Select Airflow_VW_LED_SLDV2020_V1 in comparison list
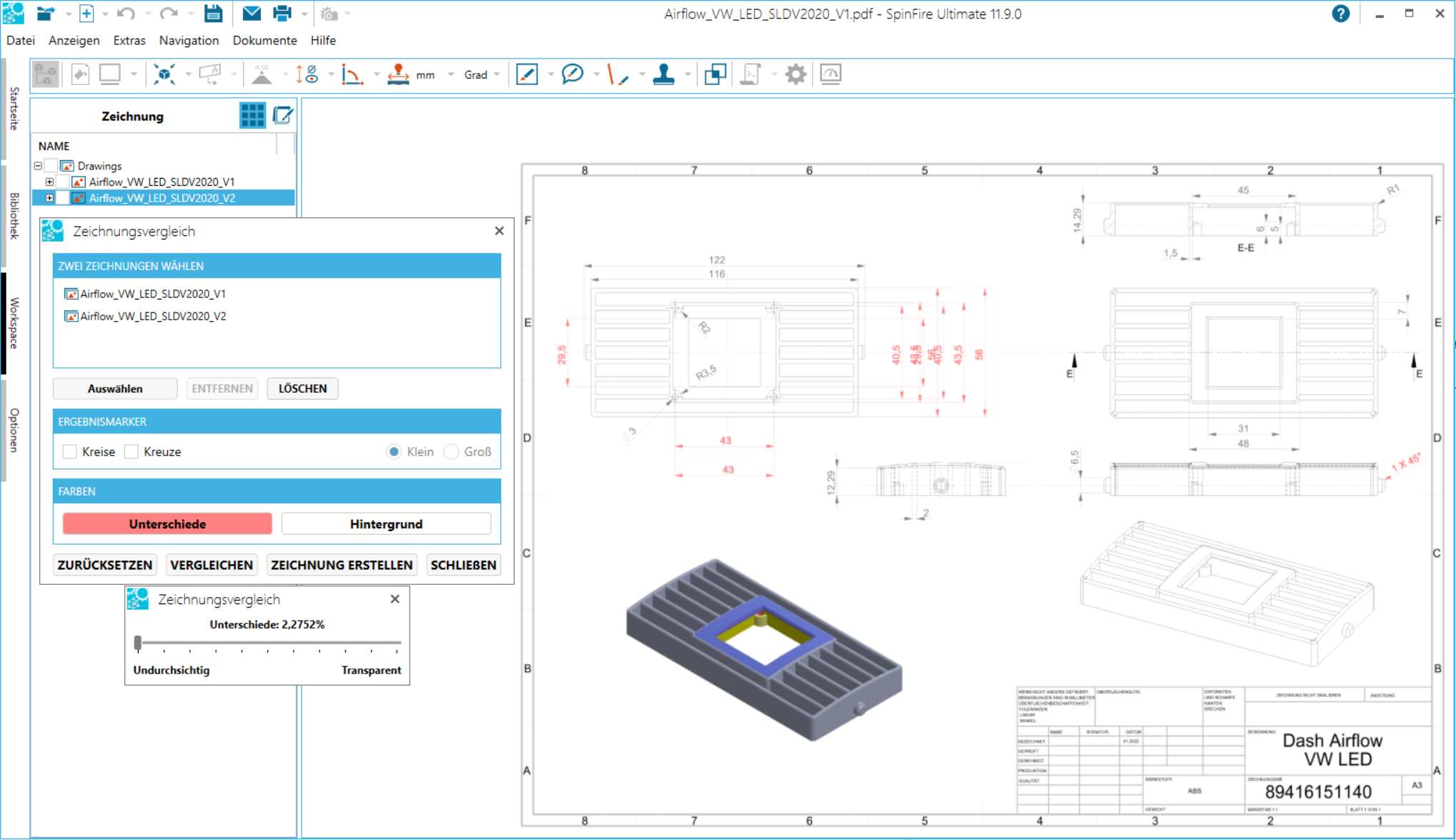 click(x=146, y=294)
